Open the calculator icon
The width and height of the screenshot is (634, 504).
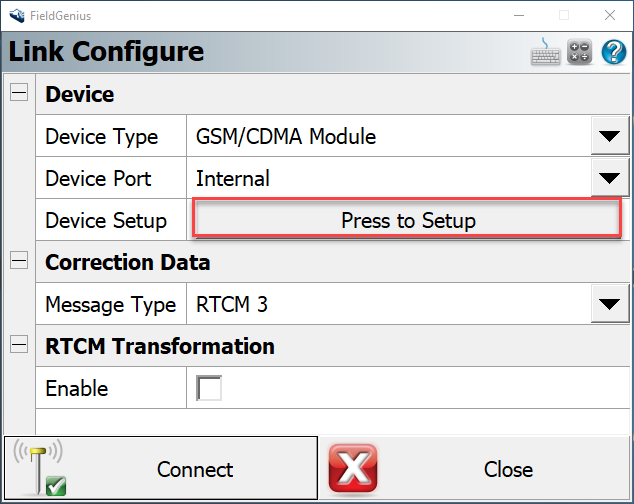(580, 52)
